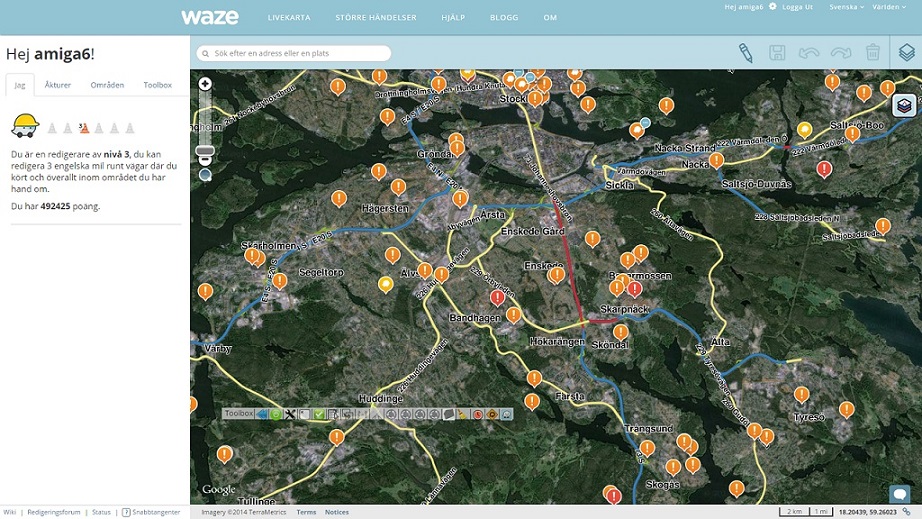Toggle the map layer switcher on map
The image size is (922, 519).
coord(903,106)
